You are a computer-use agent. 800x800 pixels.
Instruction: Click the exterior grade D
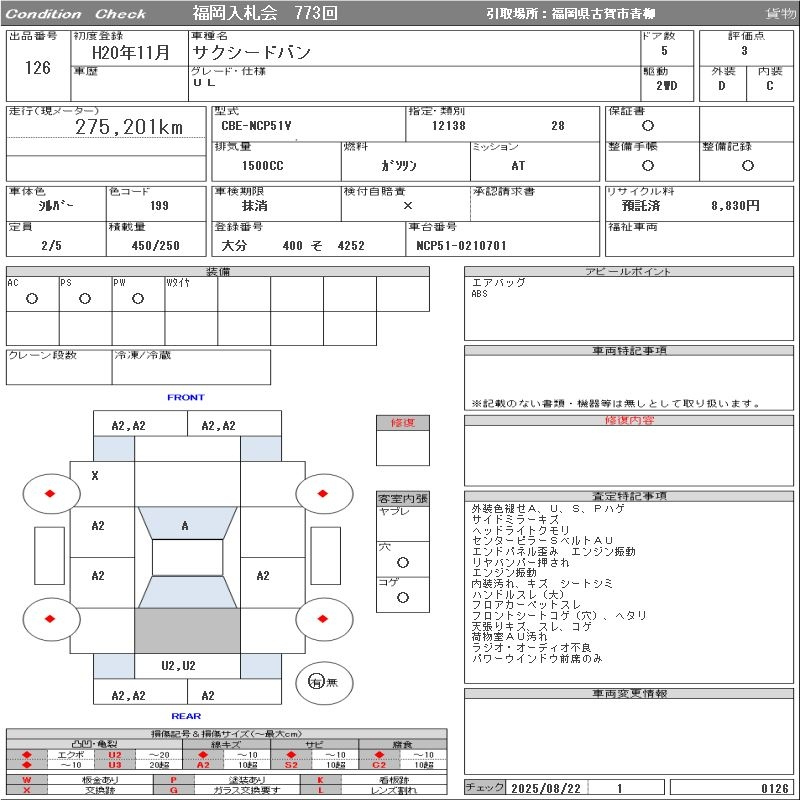click(x=721, y=86)
